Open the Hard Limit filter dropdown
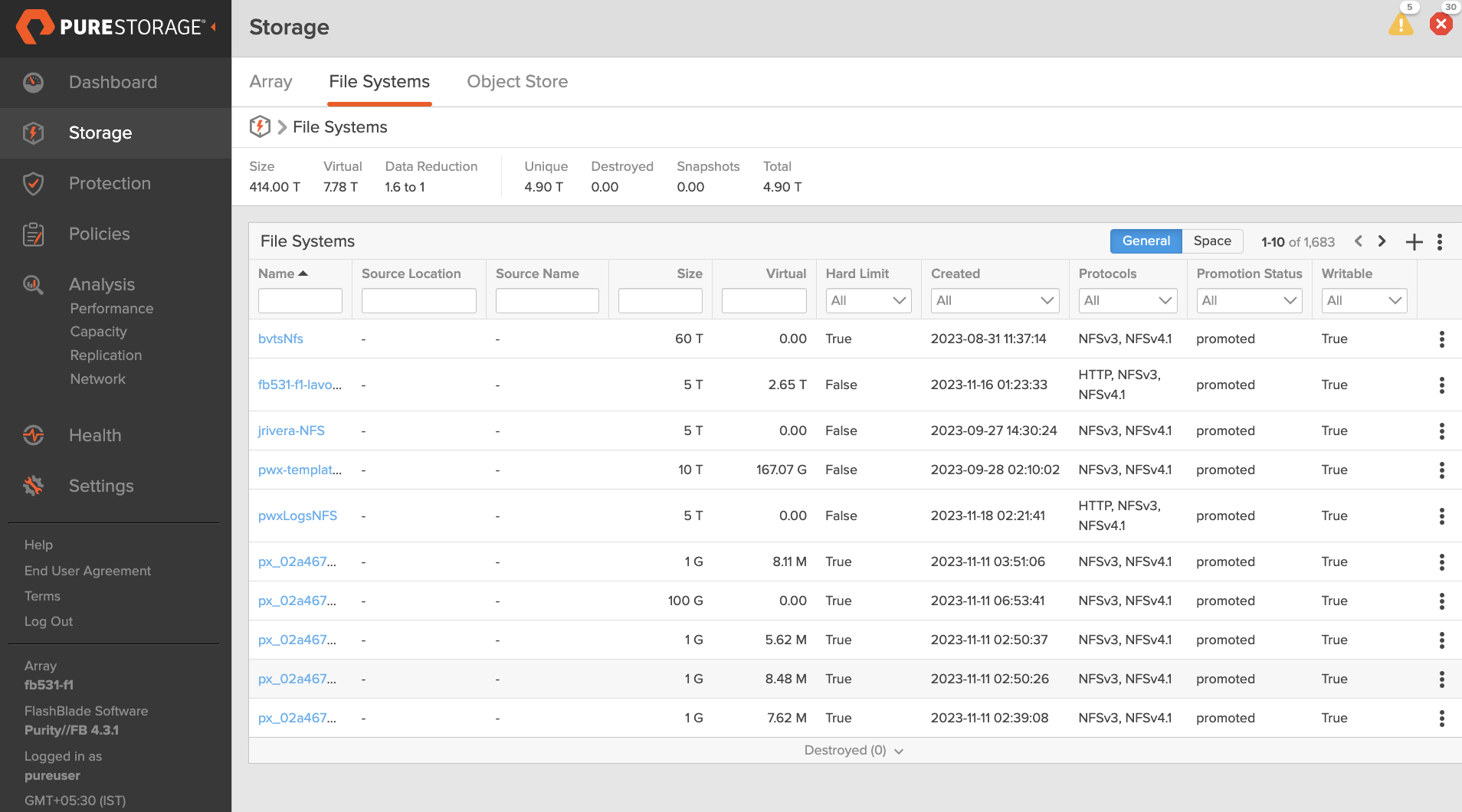 coord(868,300)
